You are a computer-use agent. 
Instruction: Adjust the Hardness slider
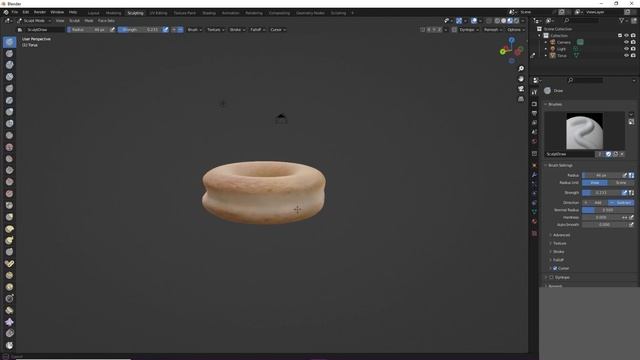pos(601,218)
